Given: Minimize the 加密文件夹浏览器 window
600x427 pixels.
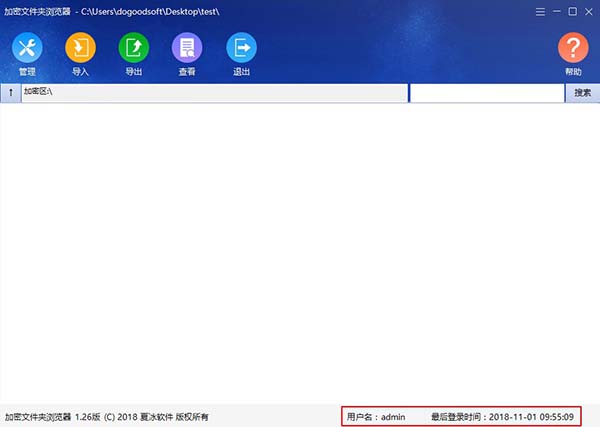Looking at the screenshot, I should coord(557,12).
